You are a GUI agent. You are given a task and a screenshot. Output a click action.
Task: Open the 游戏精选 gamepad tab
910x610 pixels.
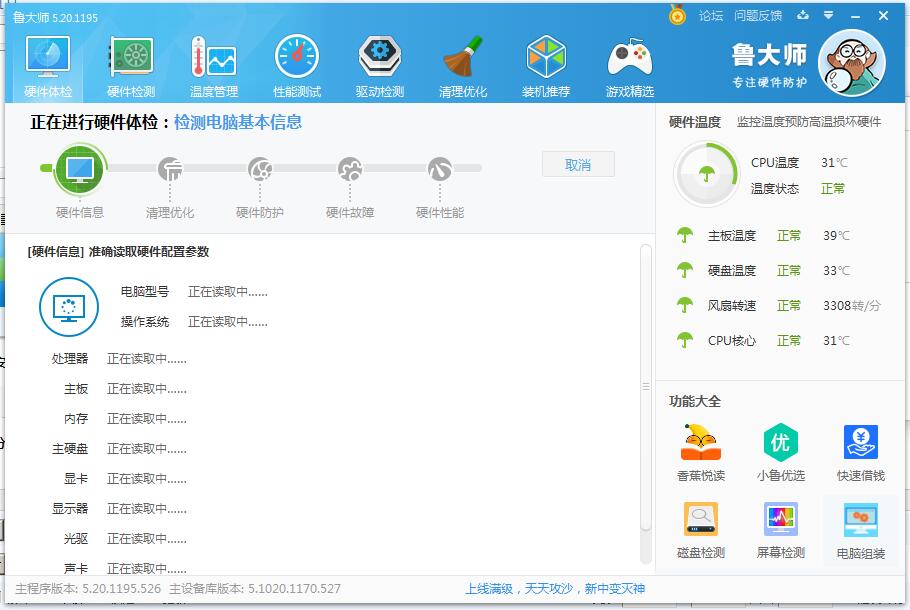(x=630, y=67)
